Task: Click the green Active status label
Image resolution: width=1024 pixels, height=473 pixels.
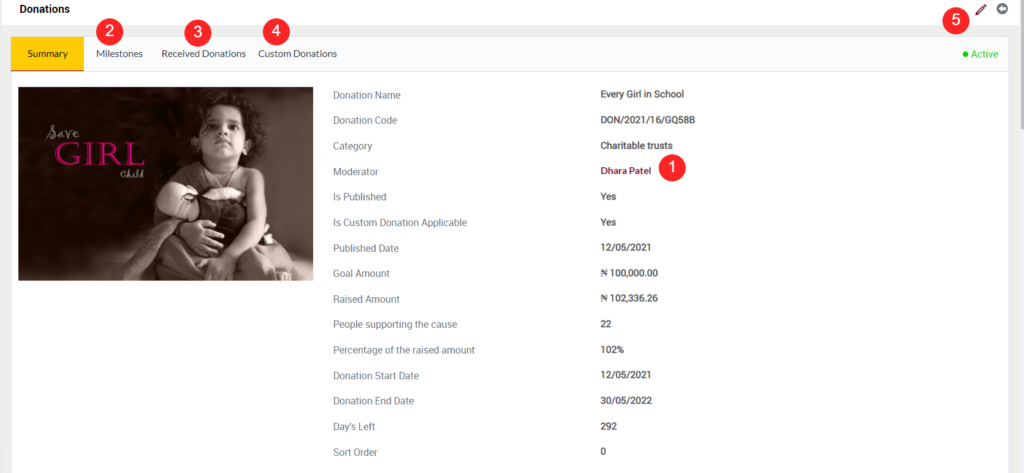Action: point(980,54)
